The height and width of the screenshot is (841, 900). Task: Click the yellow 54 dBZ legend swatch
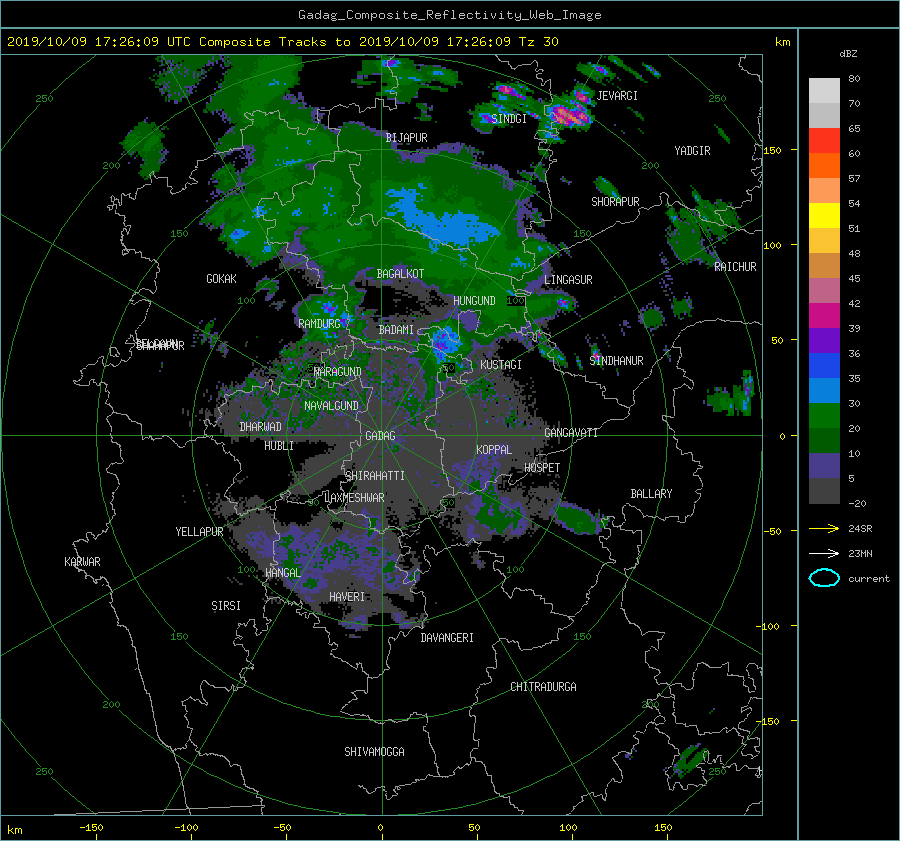(x=824, y=216)
